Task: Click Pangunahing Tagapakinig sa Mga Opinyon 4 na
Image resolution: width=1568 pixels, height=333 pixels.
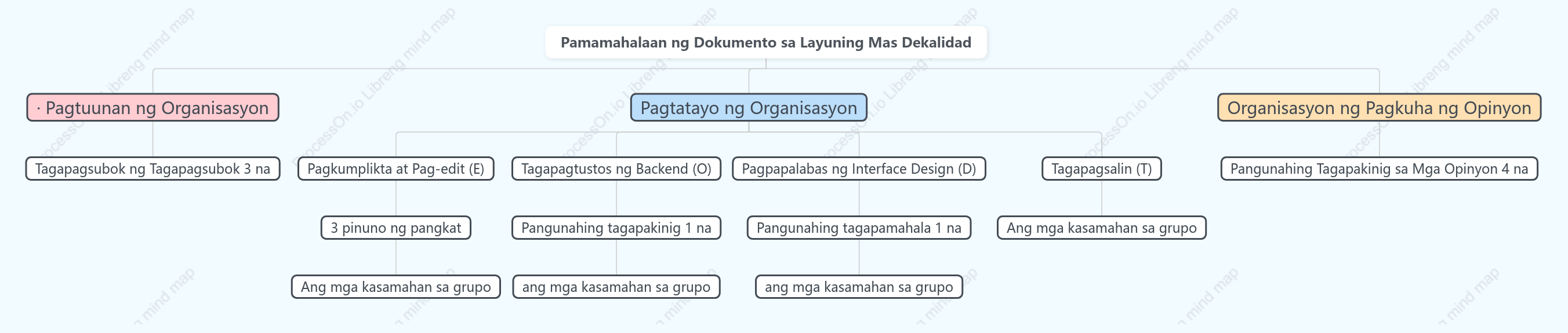Action: tap(1380, 169)
